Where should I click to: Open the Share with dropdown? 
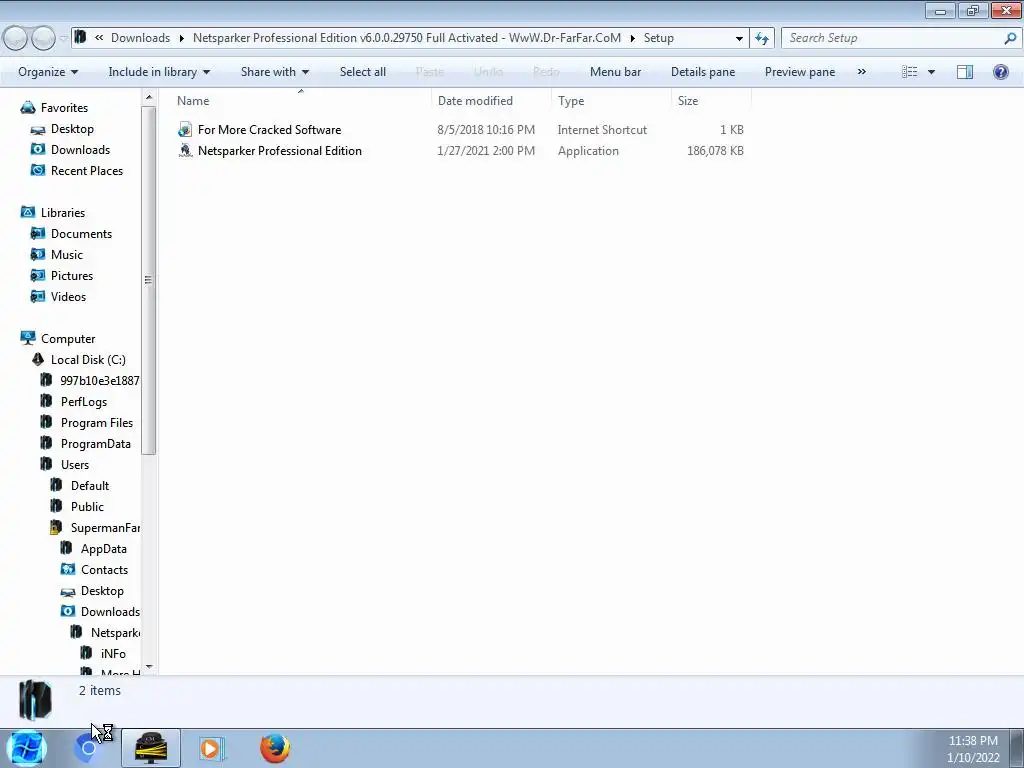(x=274, y=72)
